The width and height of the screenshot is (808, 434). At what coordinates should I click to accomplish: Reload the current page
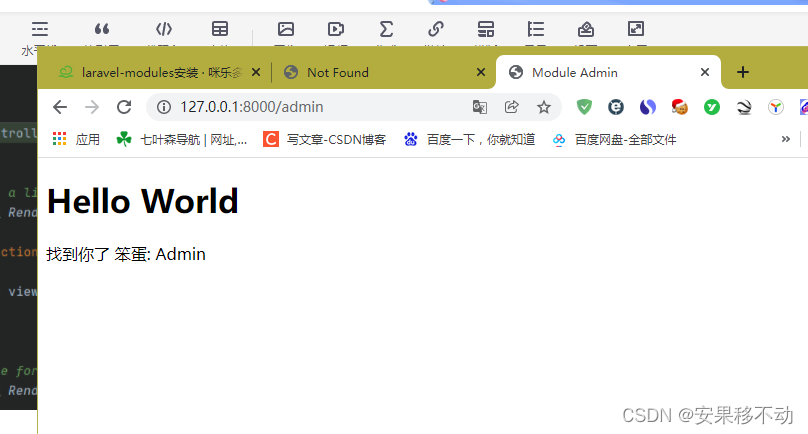coord(124,107)
